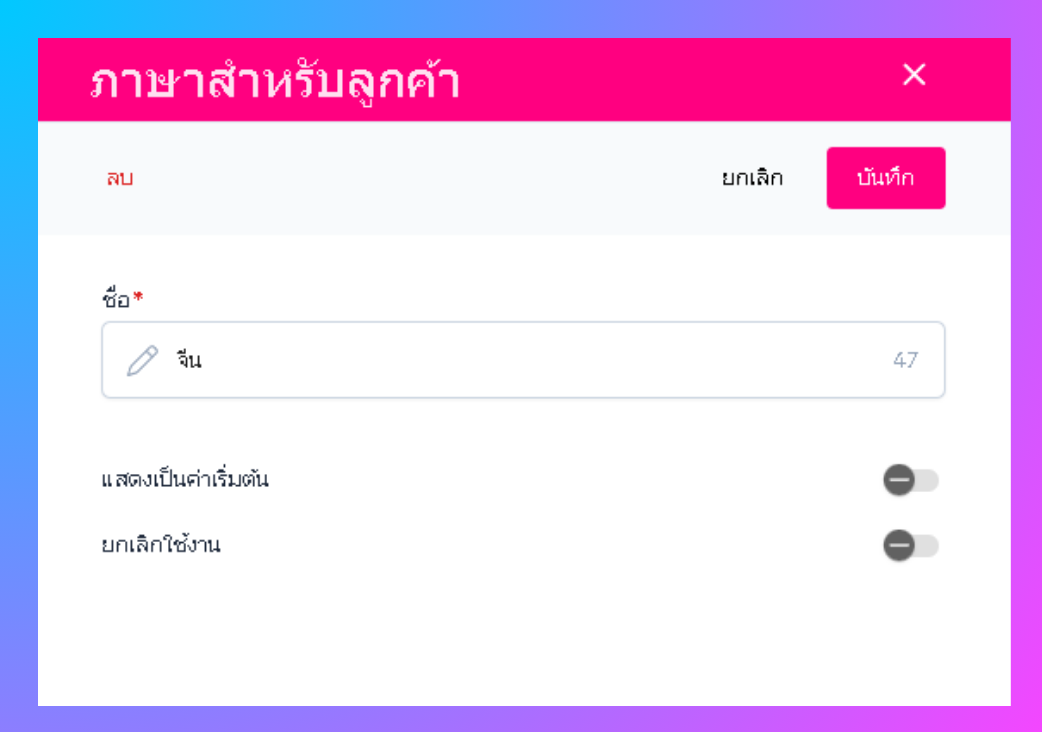Click the pencil edit icon in name field
1042x732 pixels.
coord(142,360)
